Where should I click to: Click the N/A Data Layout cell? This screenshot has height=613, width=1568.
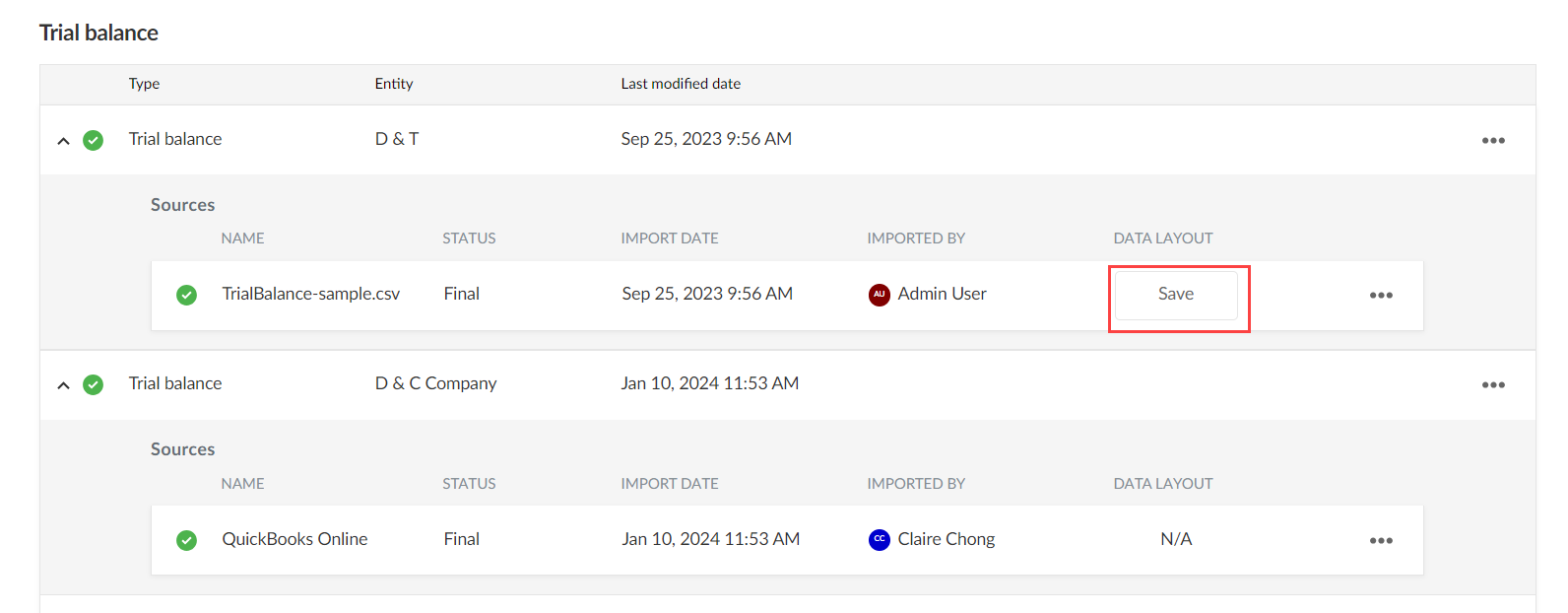pyautogui.click(x=1175, y=539)
